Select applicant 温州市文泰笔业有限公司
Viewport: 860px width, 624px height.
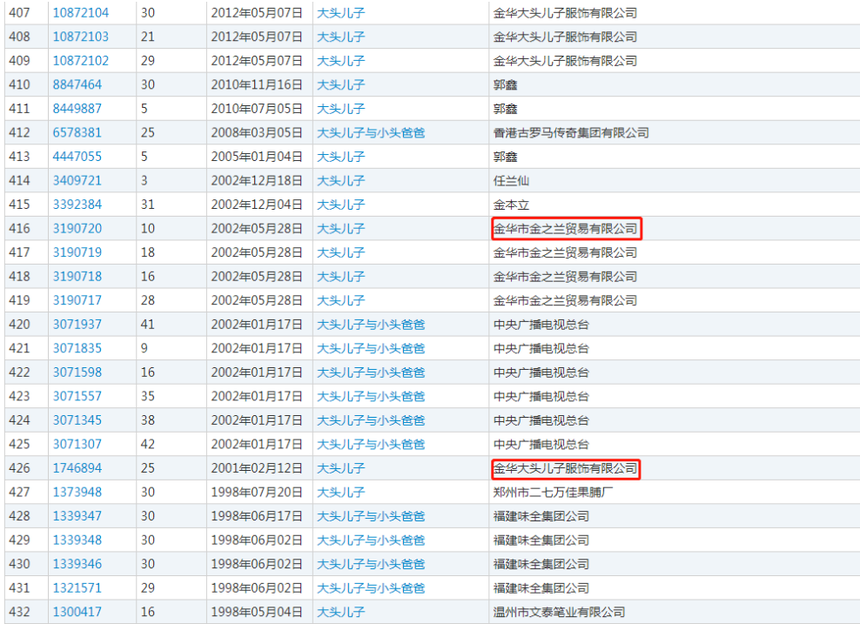pos(559,612)
